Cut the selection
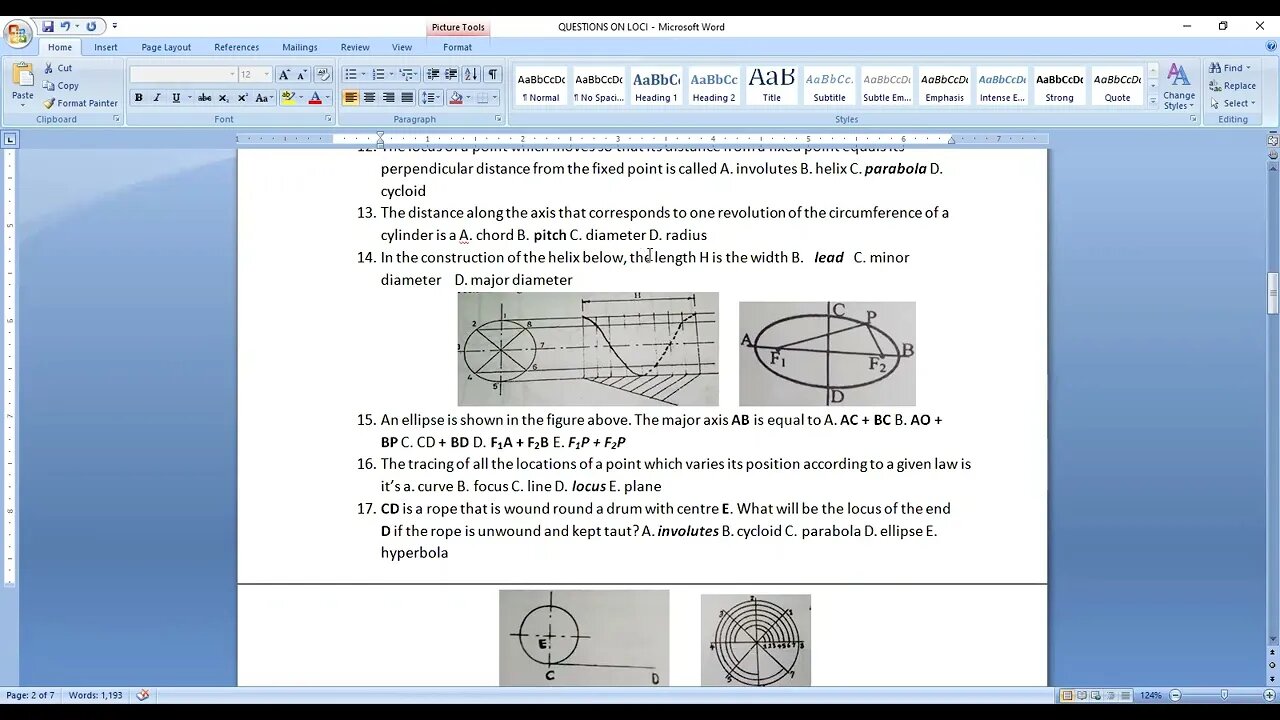Image resolution: width=1280 pixels, height=720 pixels. click(x=58, y=68)
